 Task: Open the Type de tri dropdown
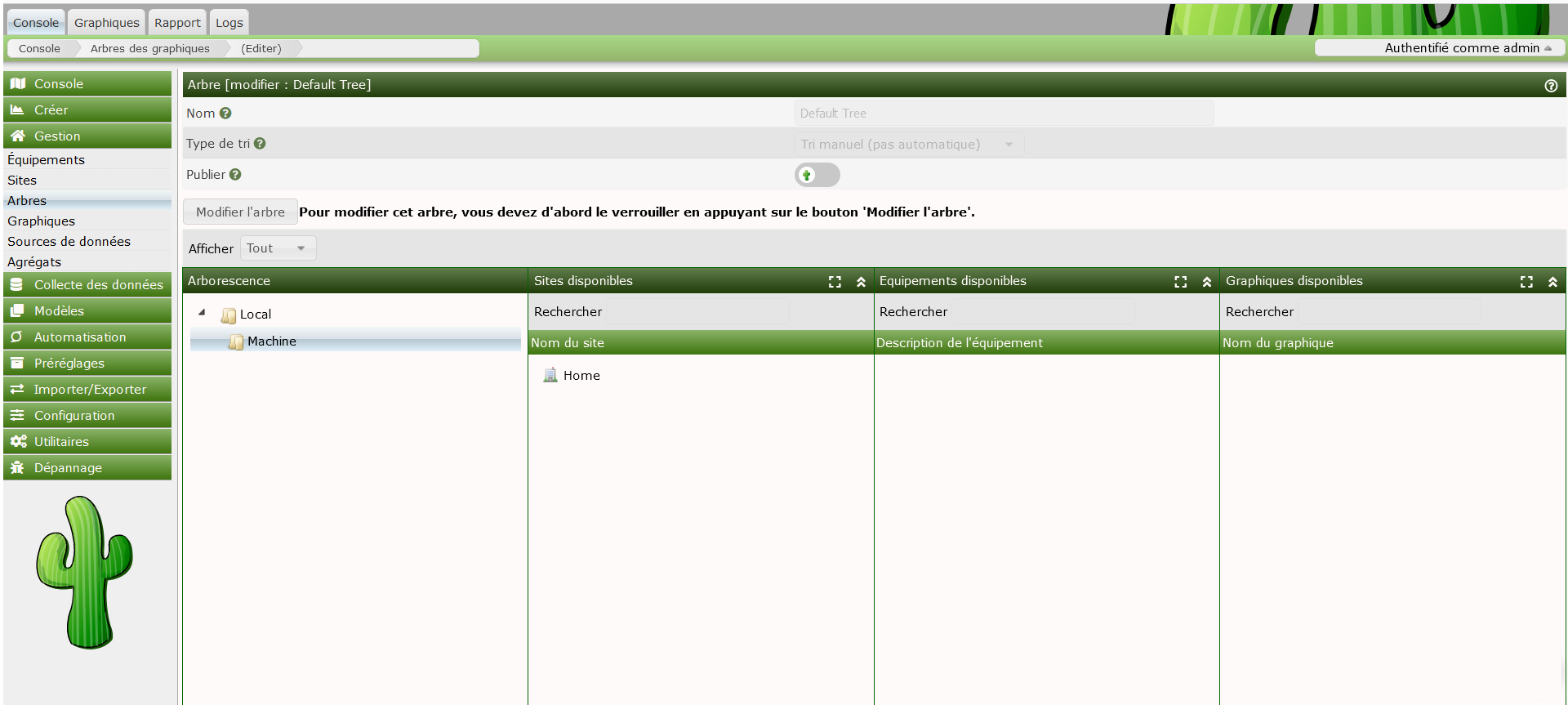tap(908, 145)
